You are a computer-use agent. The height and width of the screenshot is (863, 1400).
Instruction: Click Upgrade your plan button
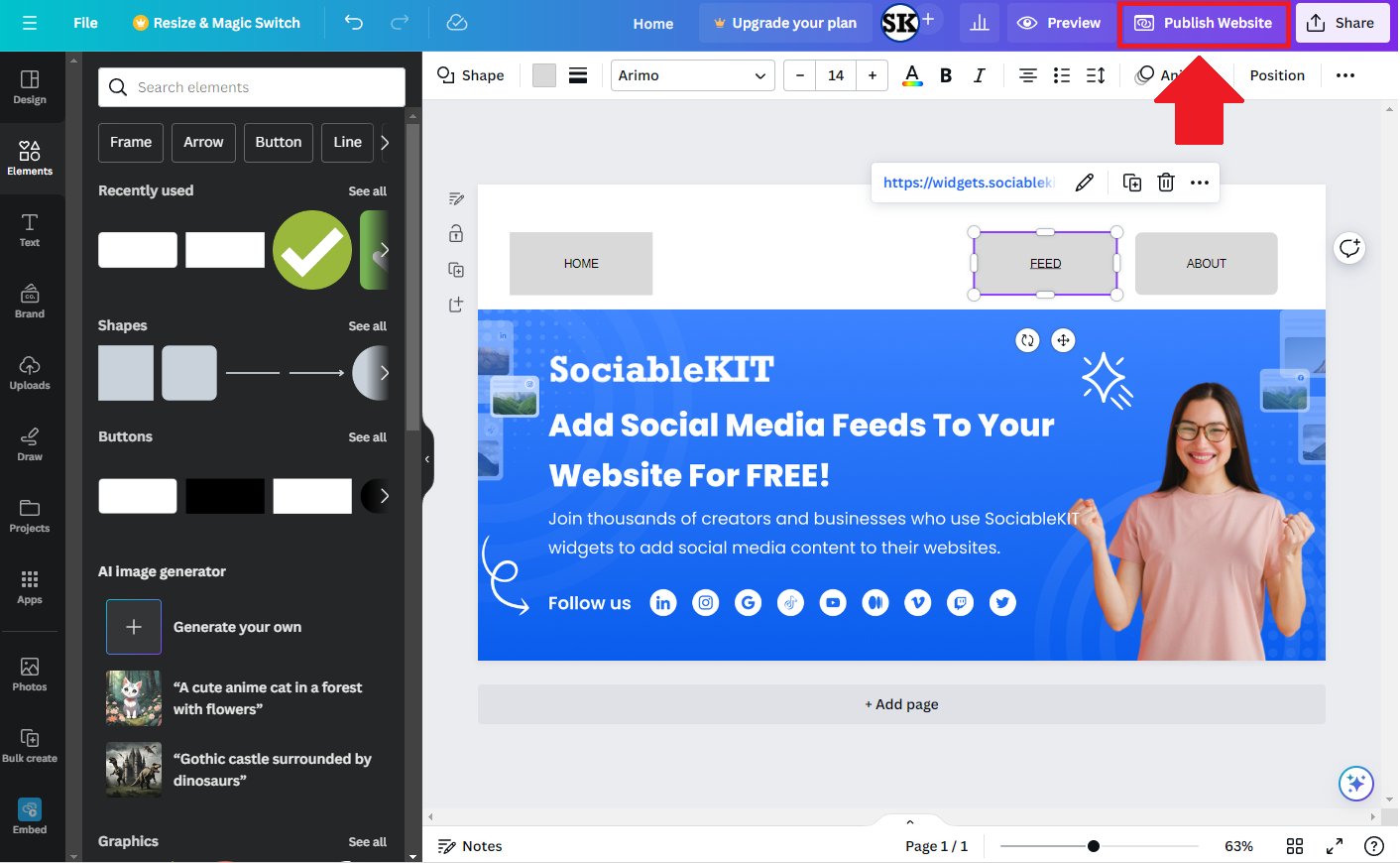[785, 23]
